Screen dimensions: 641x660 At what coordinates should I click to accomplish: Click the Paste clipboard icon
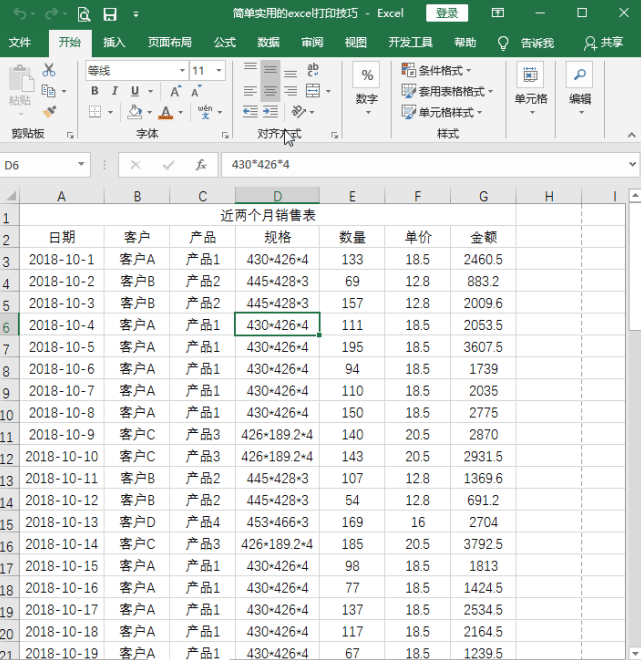[20, 78]
